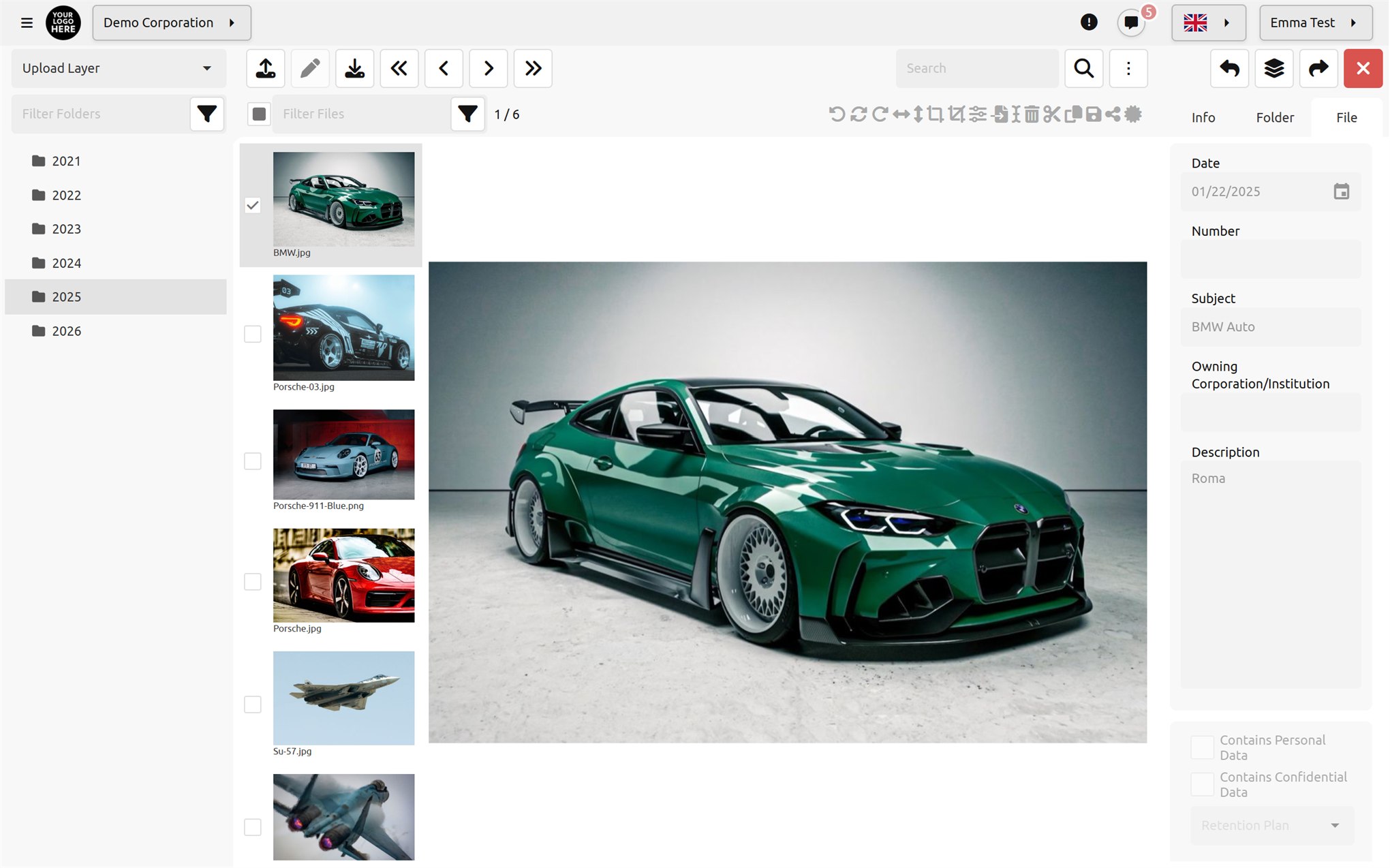The width and height of the screenshot is (1390, 868).
Task: Click the upload file icon
Action: pos(266,68)
